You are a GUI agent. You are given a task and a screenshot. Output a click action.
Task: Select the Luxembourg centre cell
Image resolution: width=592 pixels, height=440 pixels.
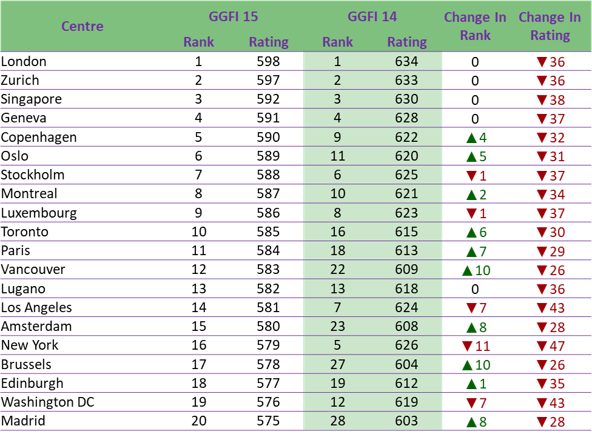pyautogui.click(x=39, y=213)
